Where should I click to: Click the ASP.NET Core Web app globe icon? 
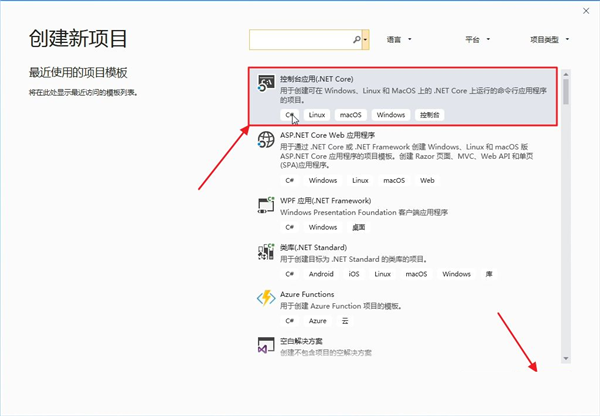266,139
